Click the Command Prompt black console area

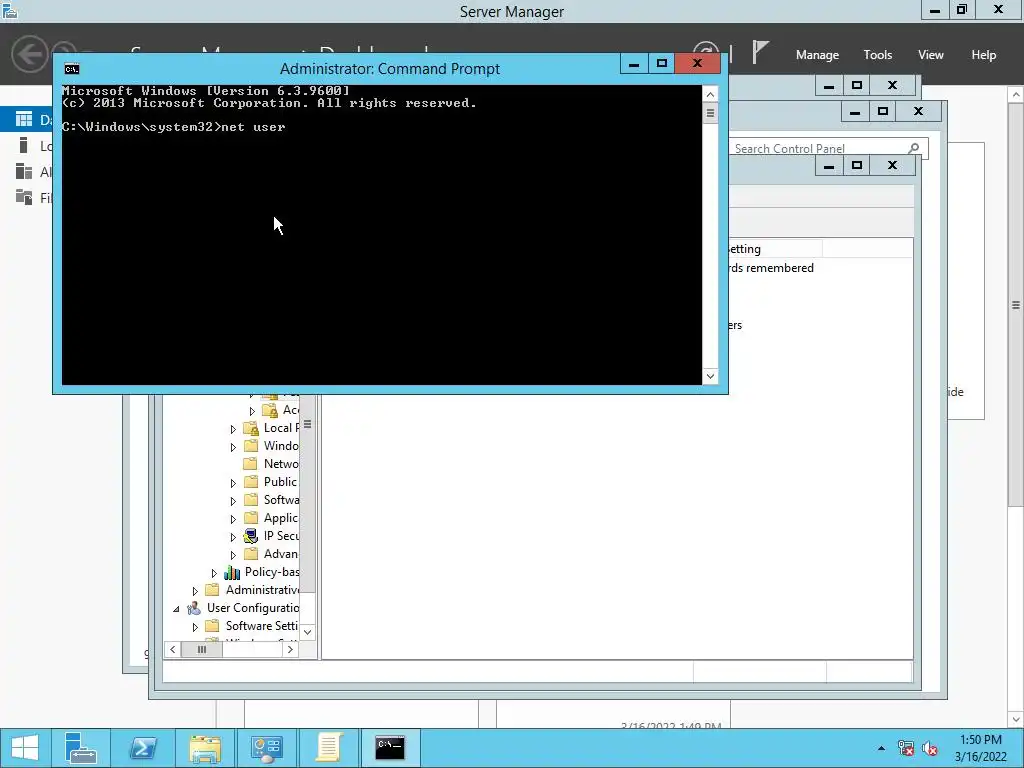[x=381, y=235]
